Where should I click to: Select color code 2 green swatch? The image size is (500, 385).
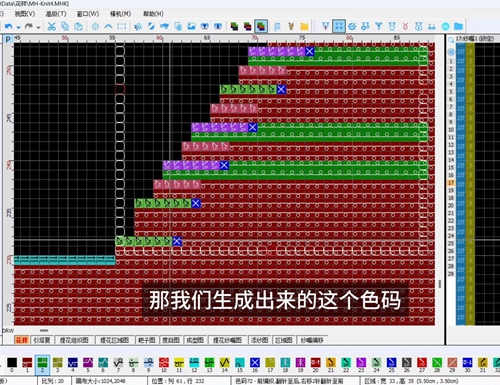coord(42,365)
